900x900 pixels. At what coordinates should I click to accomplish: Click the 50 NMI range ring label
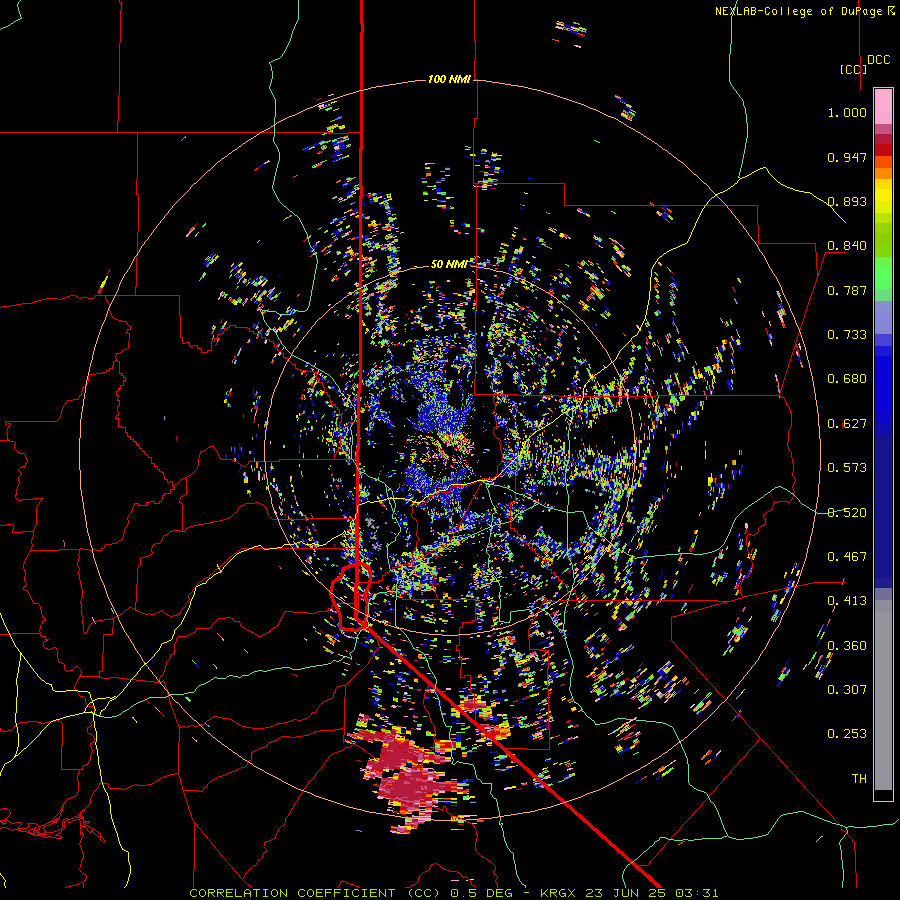(x=449, y=264)
